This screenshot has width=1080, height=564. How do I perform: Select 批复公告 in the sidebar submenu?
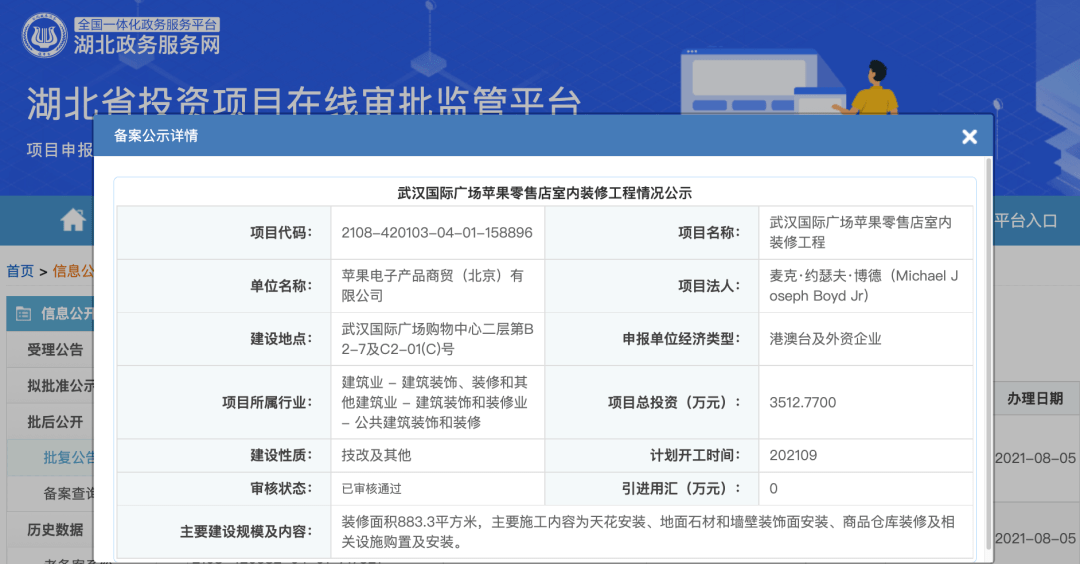[69, 457]
